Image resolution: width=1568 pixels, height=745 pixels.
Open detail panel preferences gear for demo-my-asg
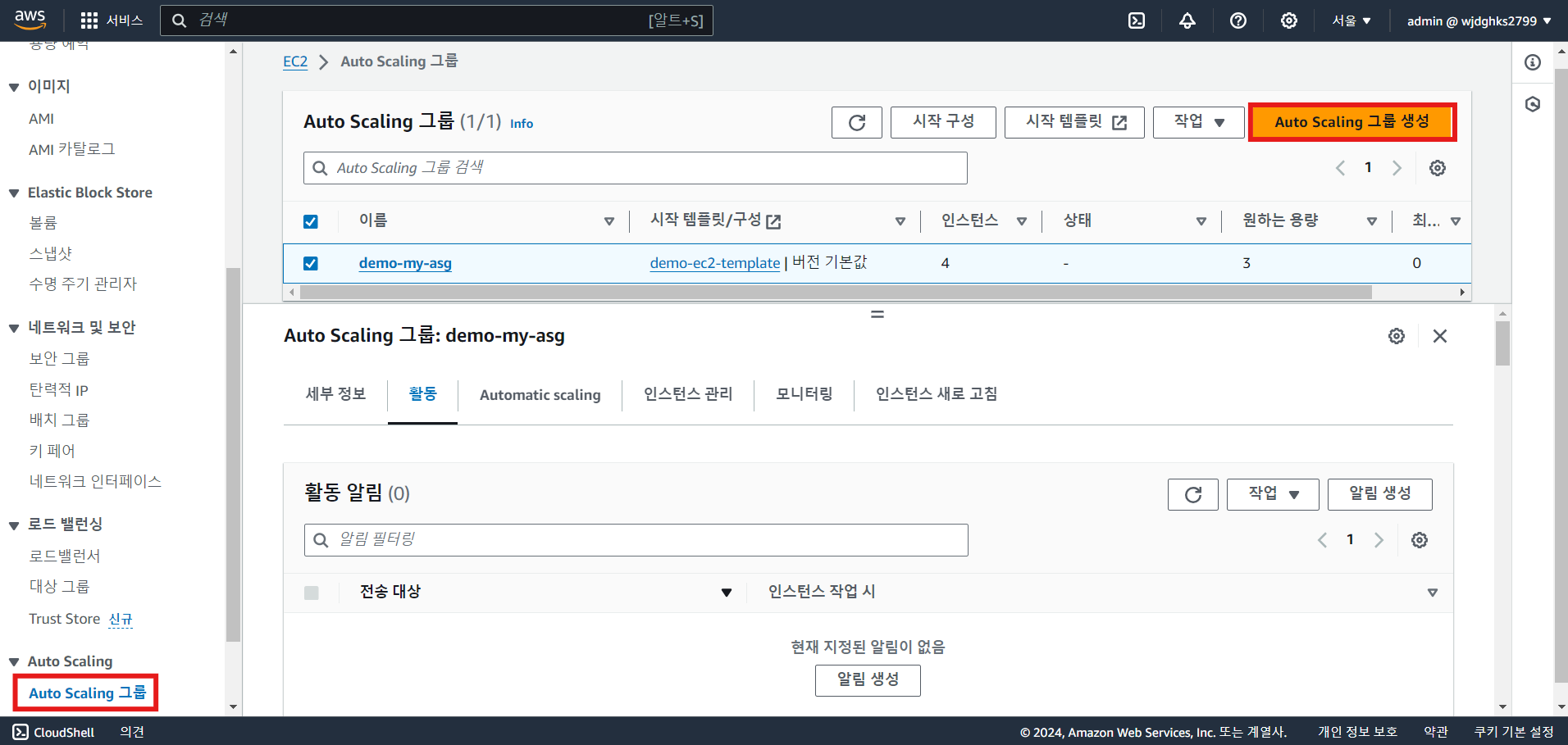click(1397, 336)
